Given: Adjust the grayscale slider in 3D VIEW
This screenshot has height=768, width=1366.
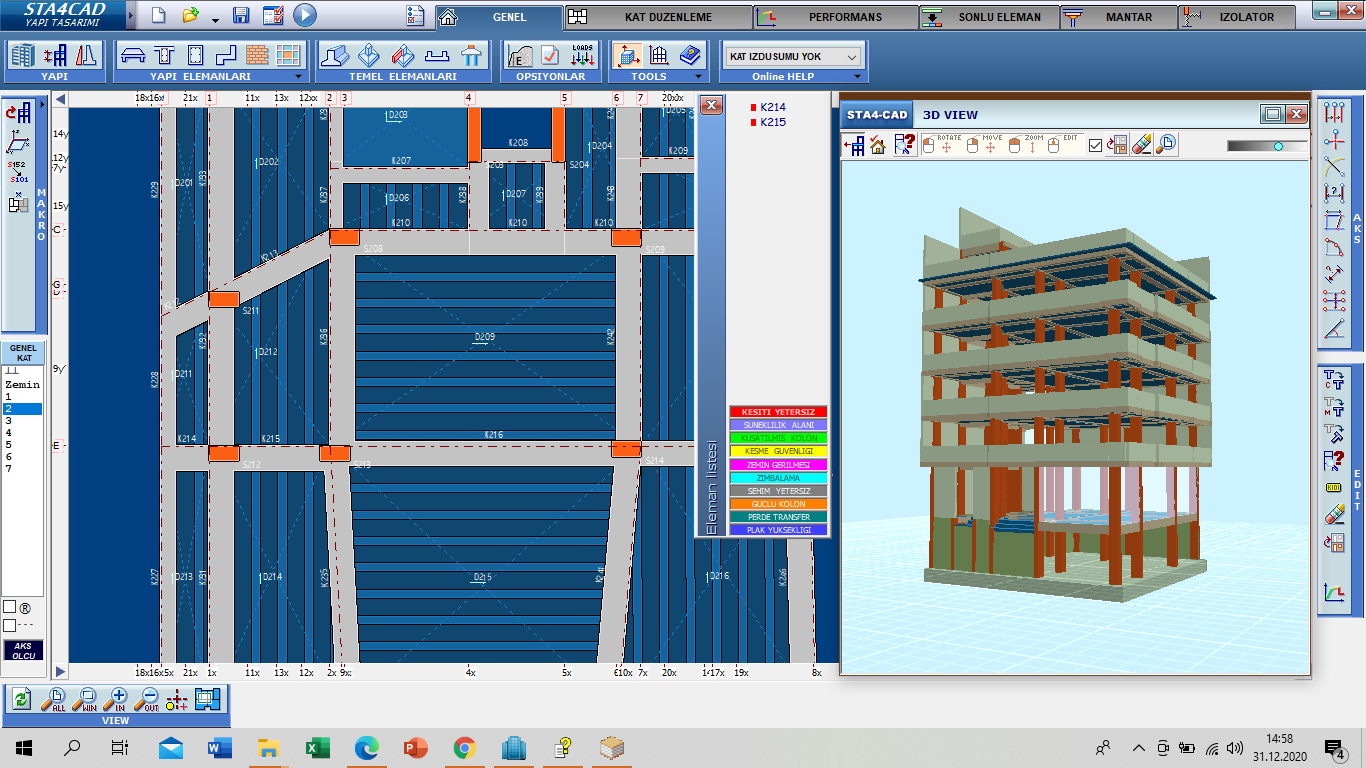Looking at the screenshot, I should click(x=1266, y=146).
